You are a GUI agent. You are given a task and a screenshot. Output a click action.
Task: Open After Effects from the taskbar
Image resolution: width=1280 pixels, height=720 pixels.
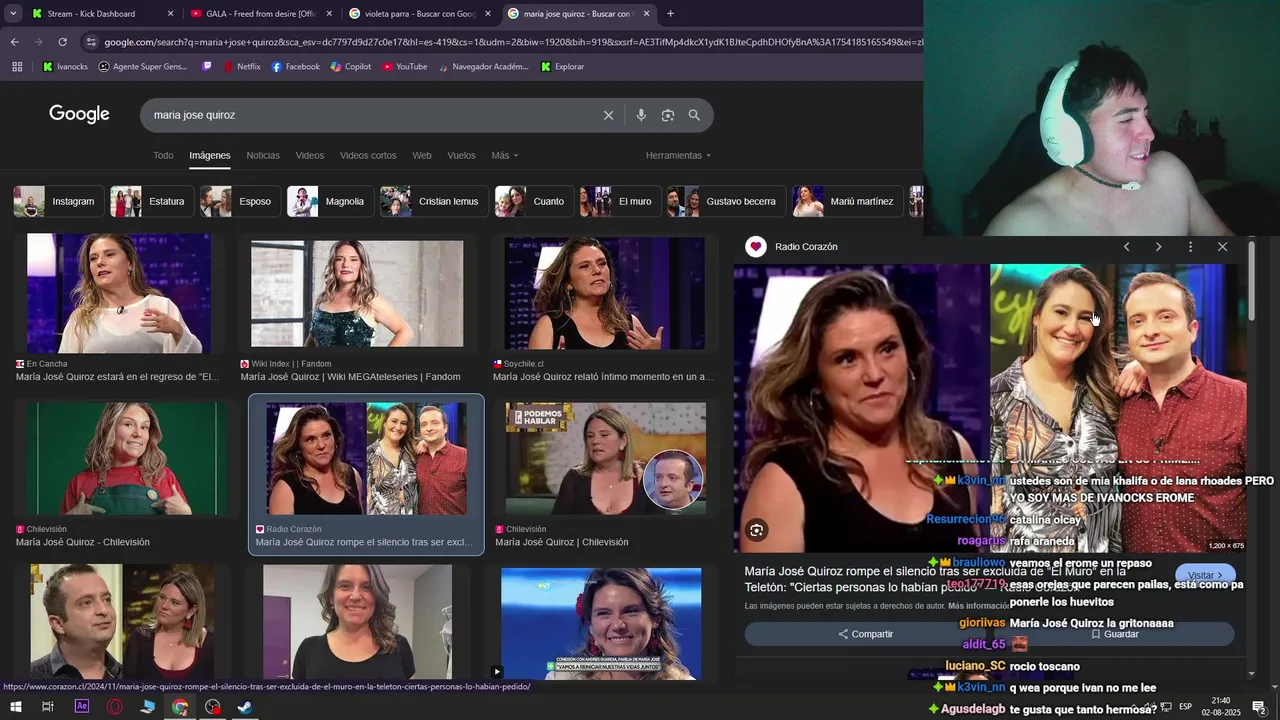[82, 707]
